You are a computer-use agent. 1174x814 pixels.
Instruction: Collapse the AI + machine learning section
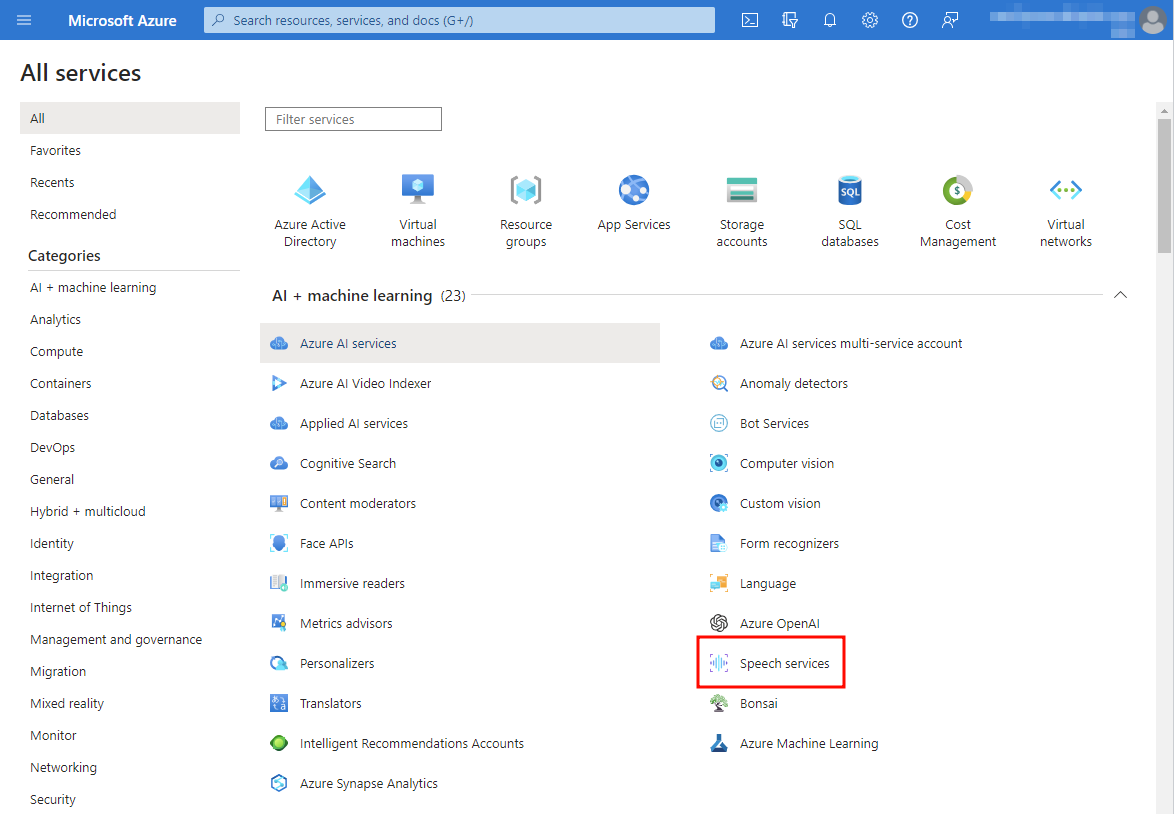coord(1120,295)
